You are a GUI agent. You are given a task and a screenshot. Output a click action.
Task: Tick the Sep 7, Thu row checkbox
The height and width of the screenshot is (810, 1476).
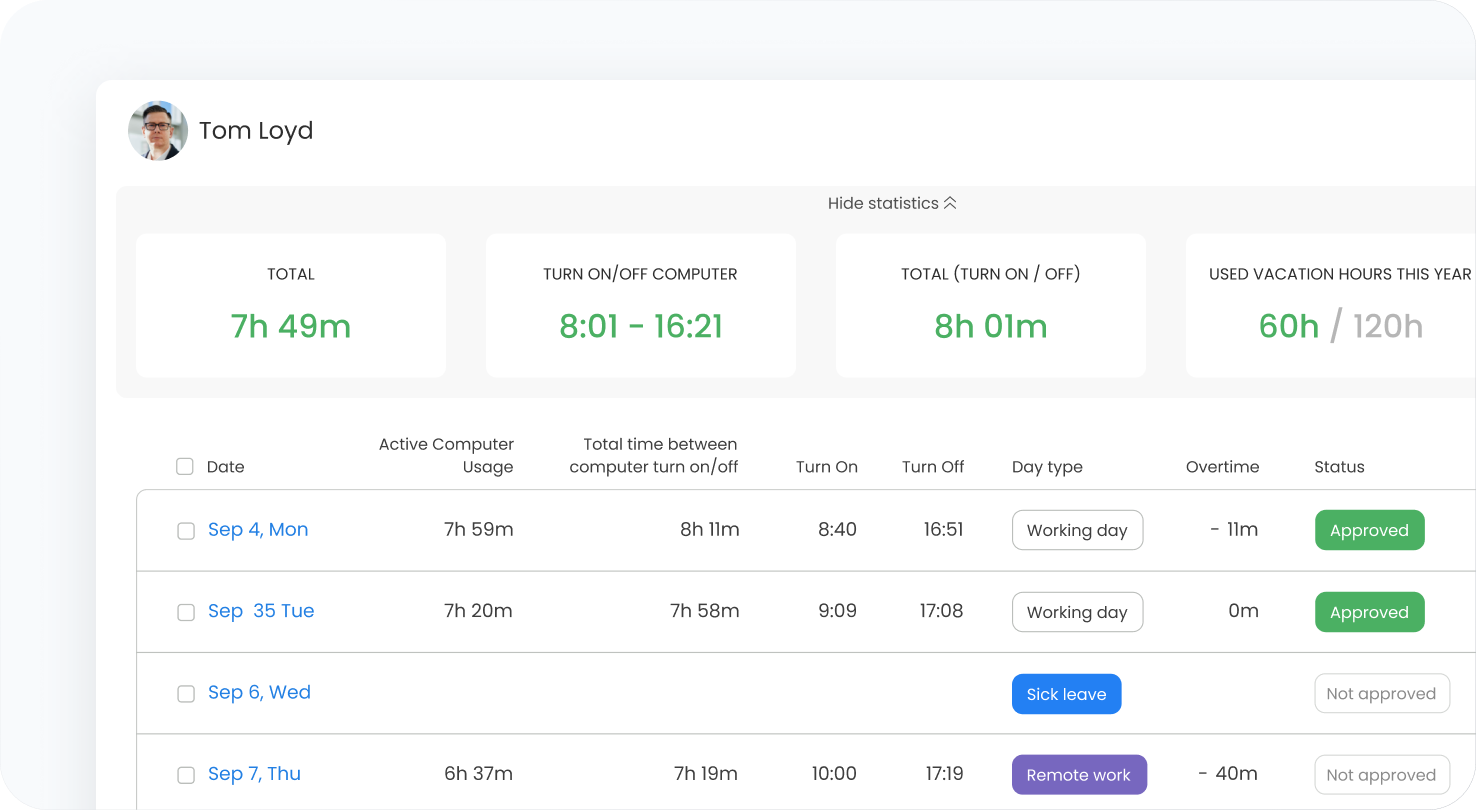coord(186,775)
